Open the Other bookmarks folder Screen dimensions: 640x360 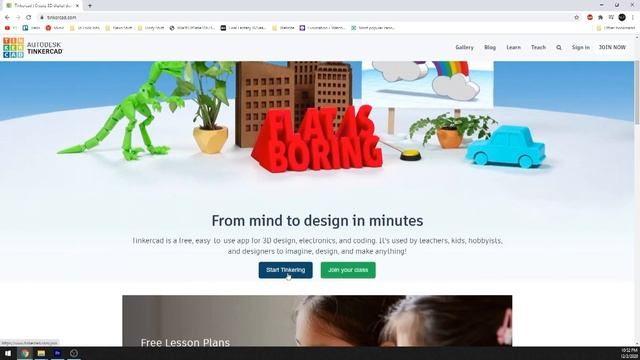(616, 28)
